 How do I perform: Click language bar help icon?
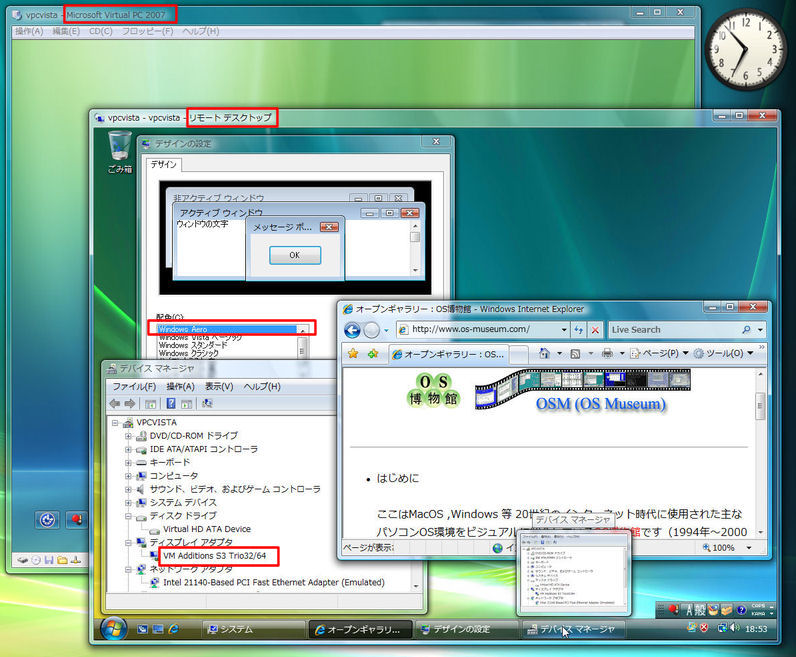click(x=741, y=610)
